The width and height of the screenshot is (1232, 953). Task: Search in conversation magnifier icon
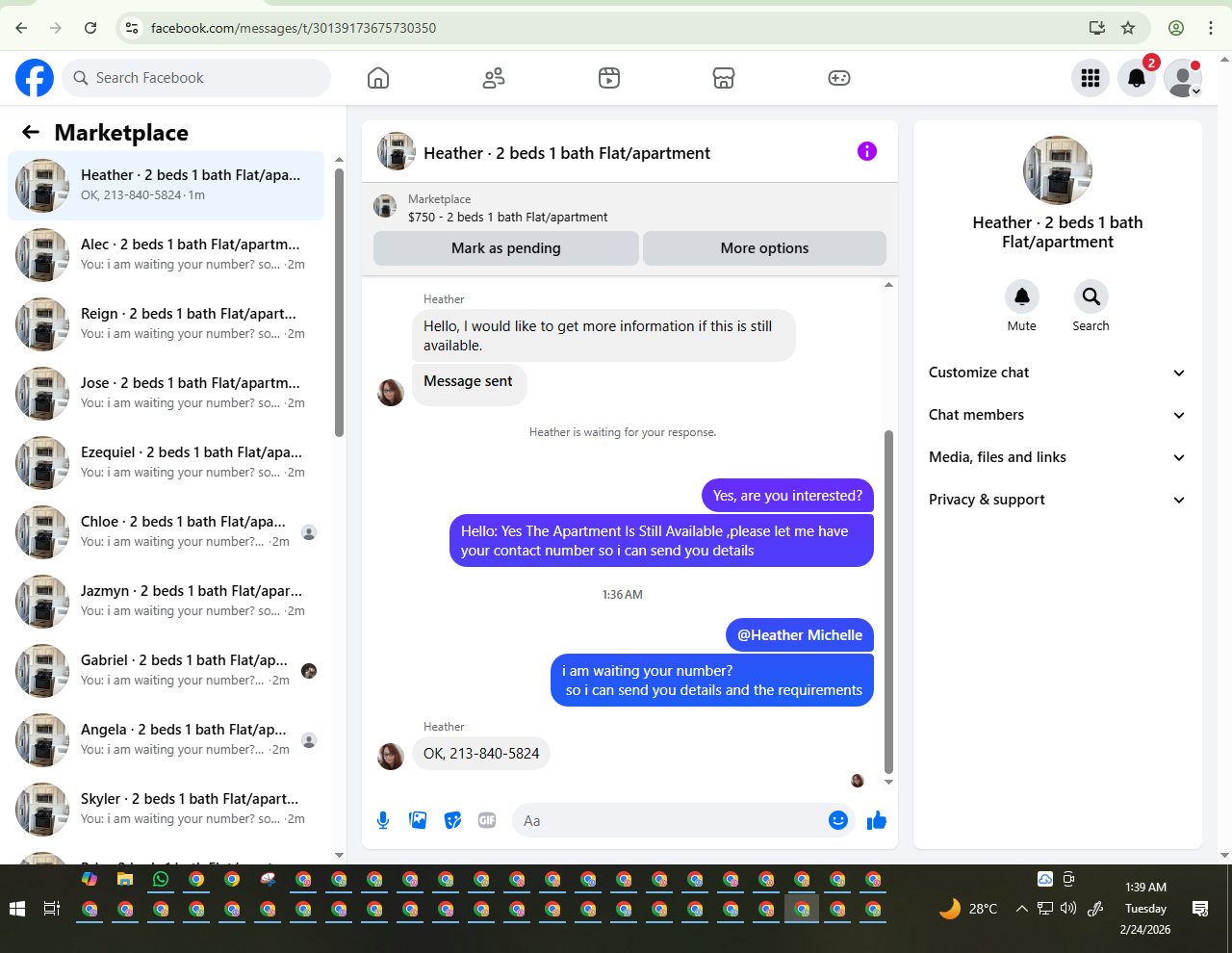[1091, 296]
